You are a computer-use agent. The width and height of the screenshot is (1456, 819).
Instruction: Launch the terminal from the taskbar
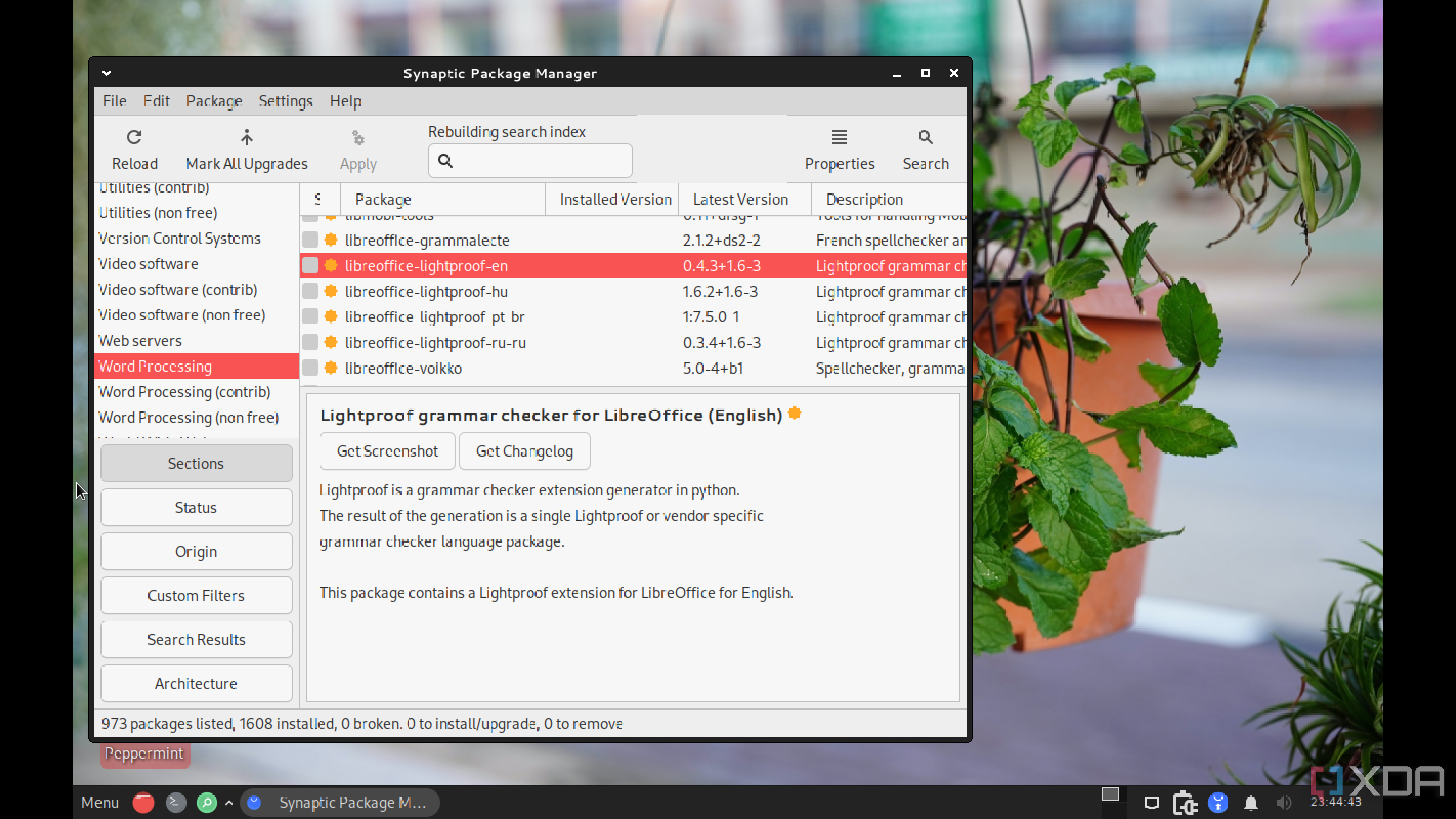click(x=176, y=803)
